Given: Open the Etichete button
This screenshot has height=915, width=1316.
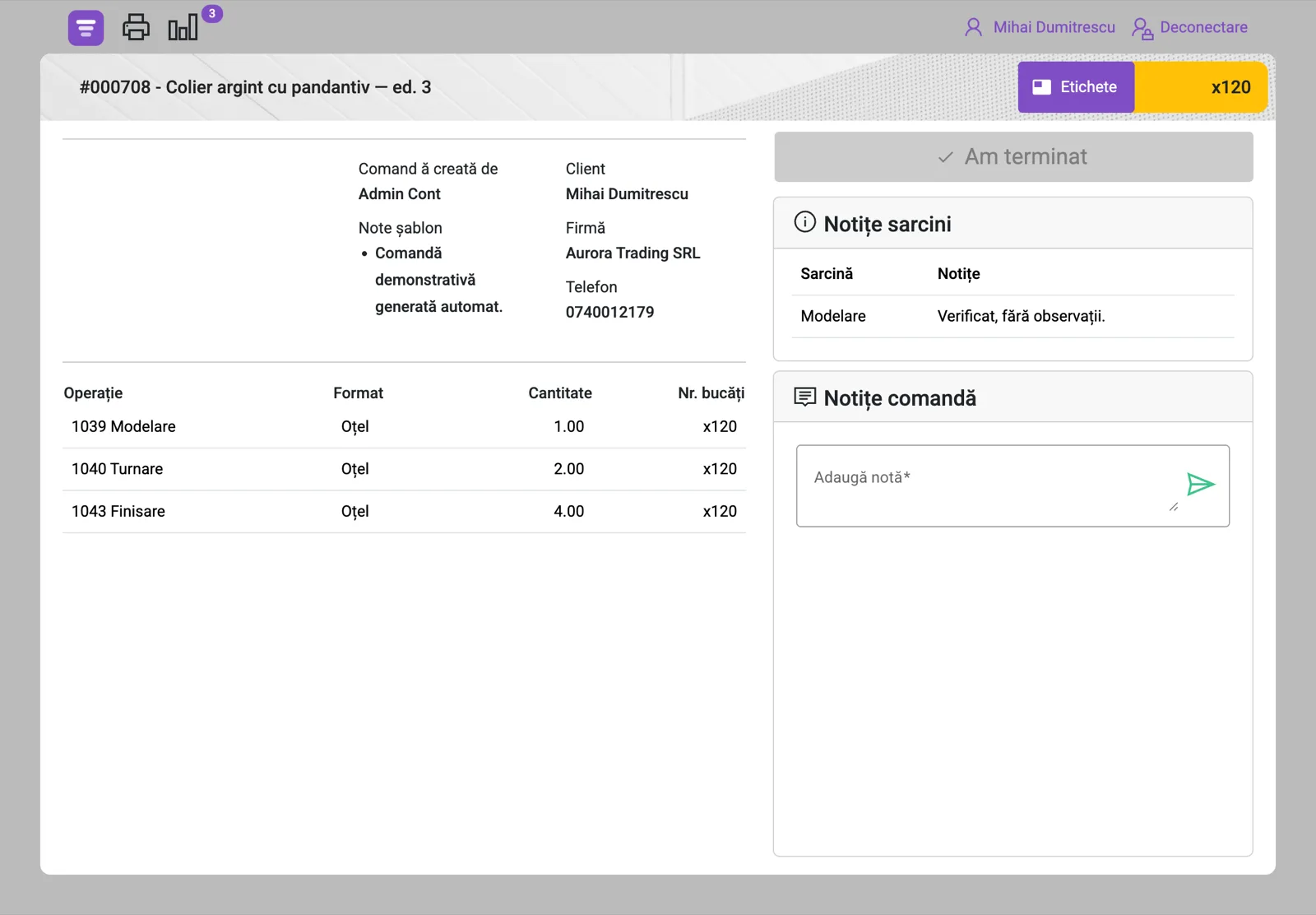Looking at the screenshot, I should [x=1076, y=87].
